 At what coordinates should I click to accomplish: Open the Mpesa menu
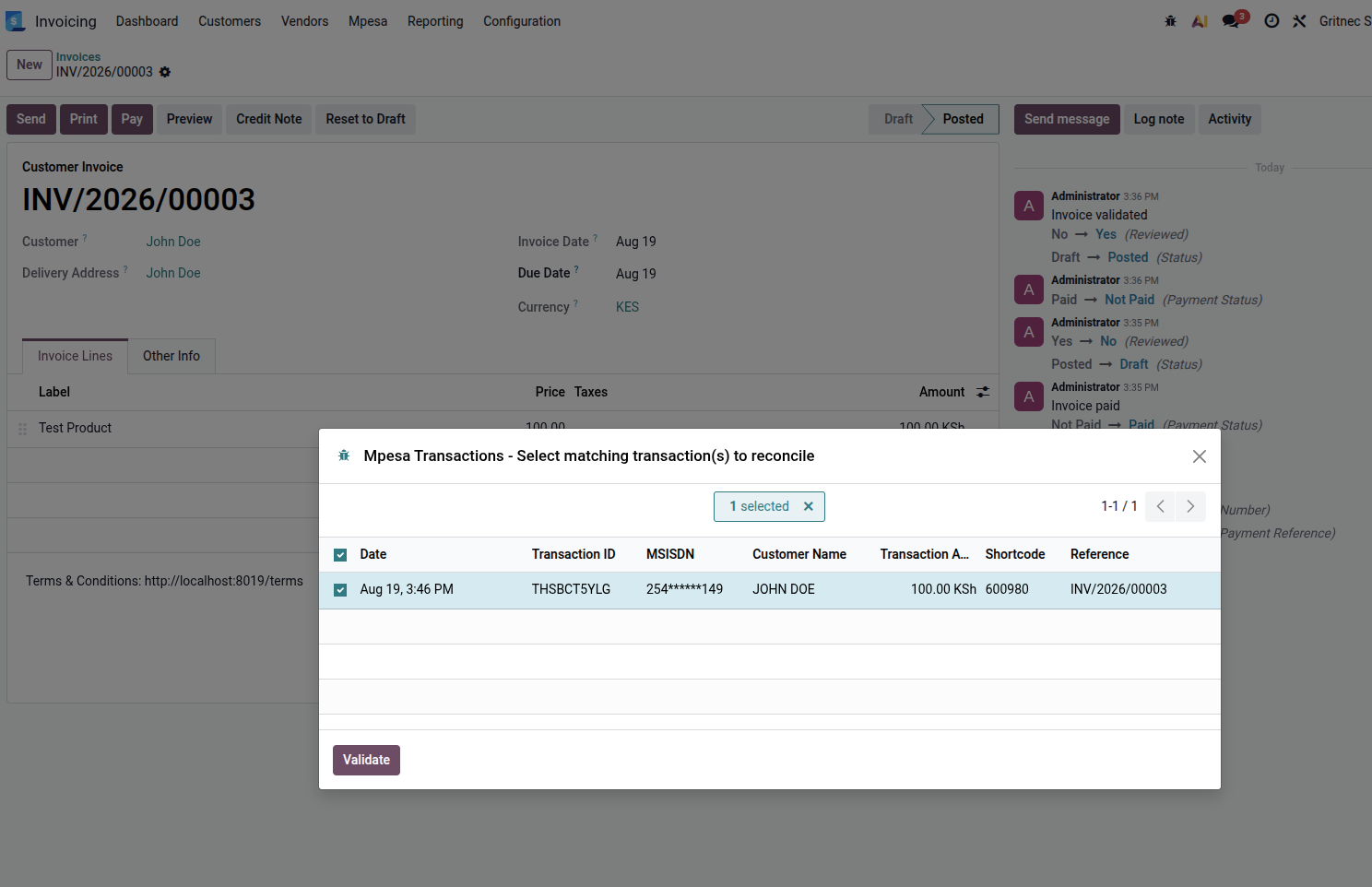pyautogui.click(x=368, y=21)
